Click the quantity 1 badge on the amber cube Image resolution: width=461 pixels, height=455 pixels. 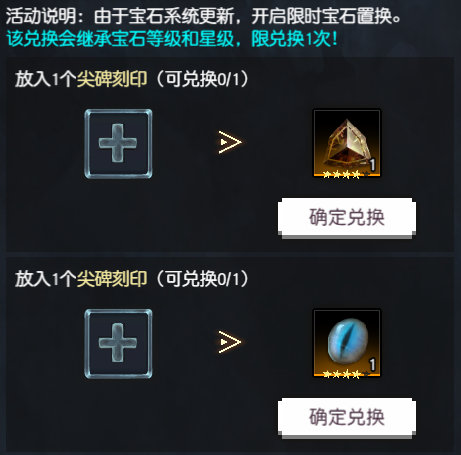coord(372,165)
